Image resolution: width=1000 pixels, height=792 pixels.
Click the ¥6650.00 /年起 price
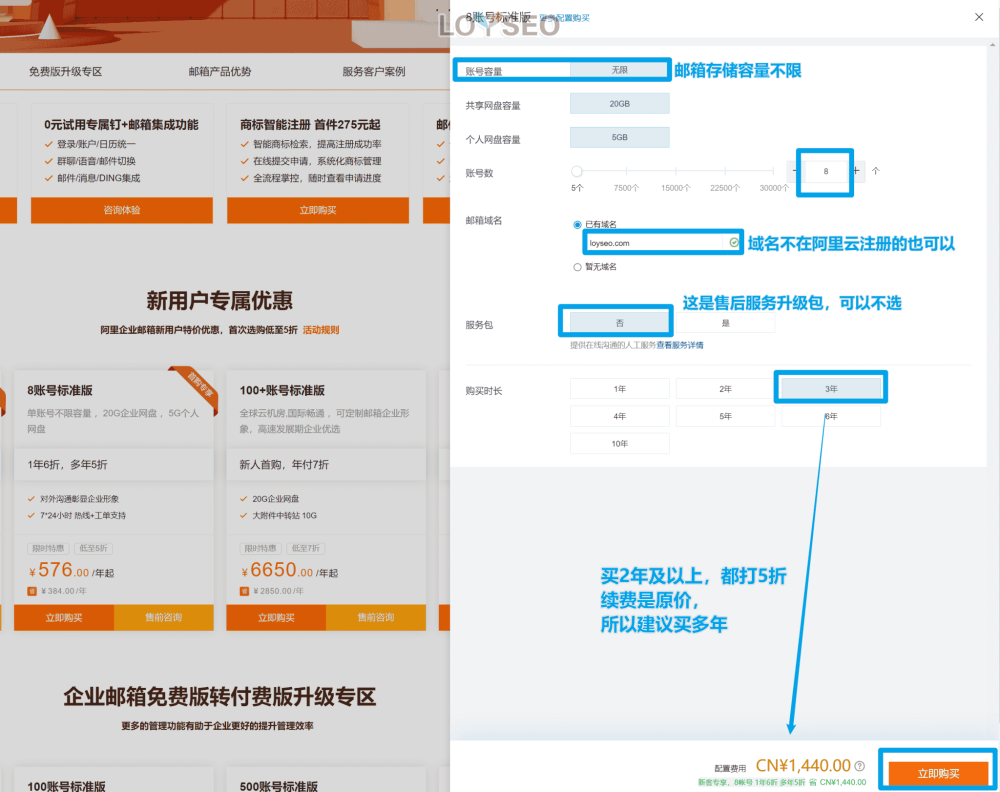point(290,570)
